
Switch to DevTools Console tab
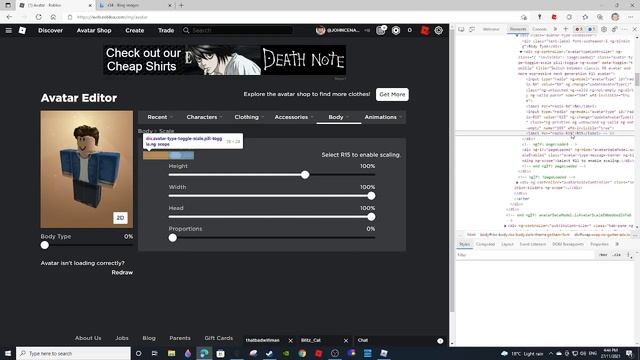pyautogui.click(x=539, y=29)
